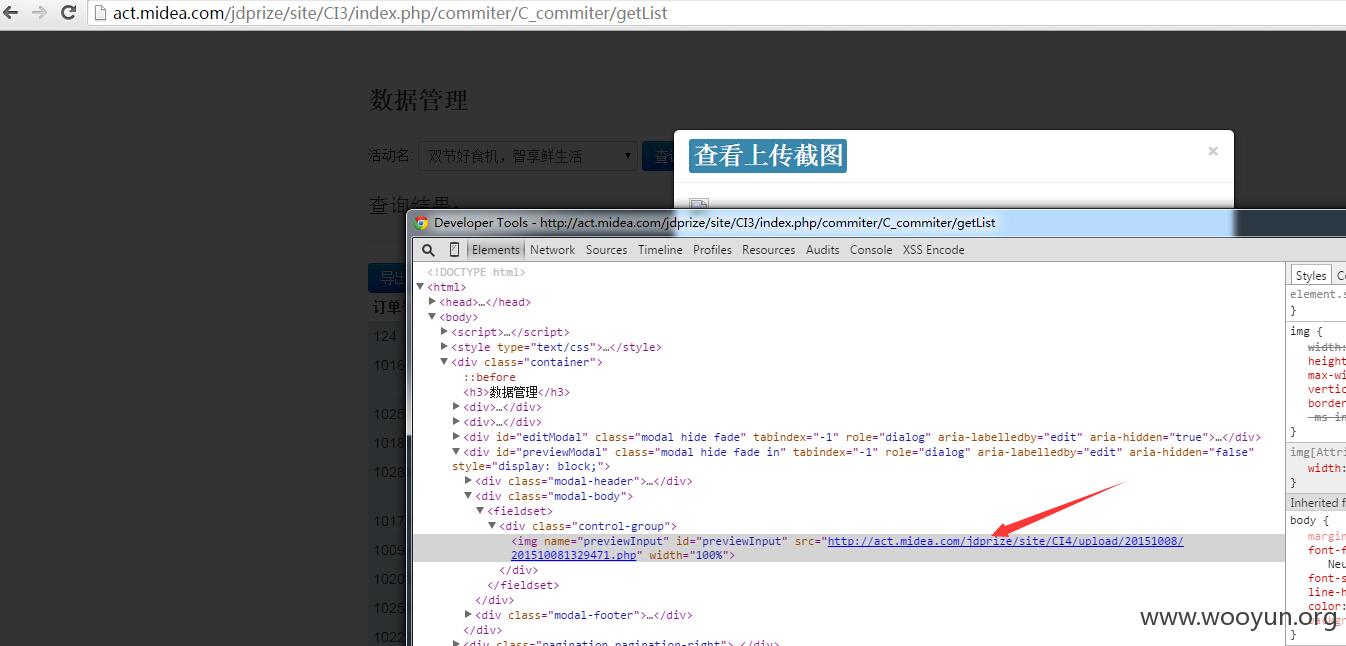Collapse the <html> node arrow
1346x646 pixels.
click(420, 287)
